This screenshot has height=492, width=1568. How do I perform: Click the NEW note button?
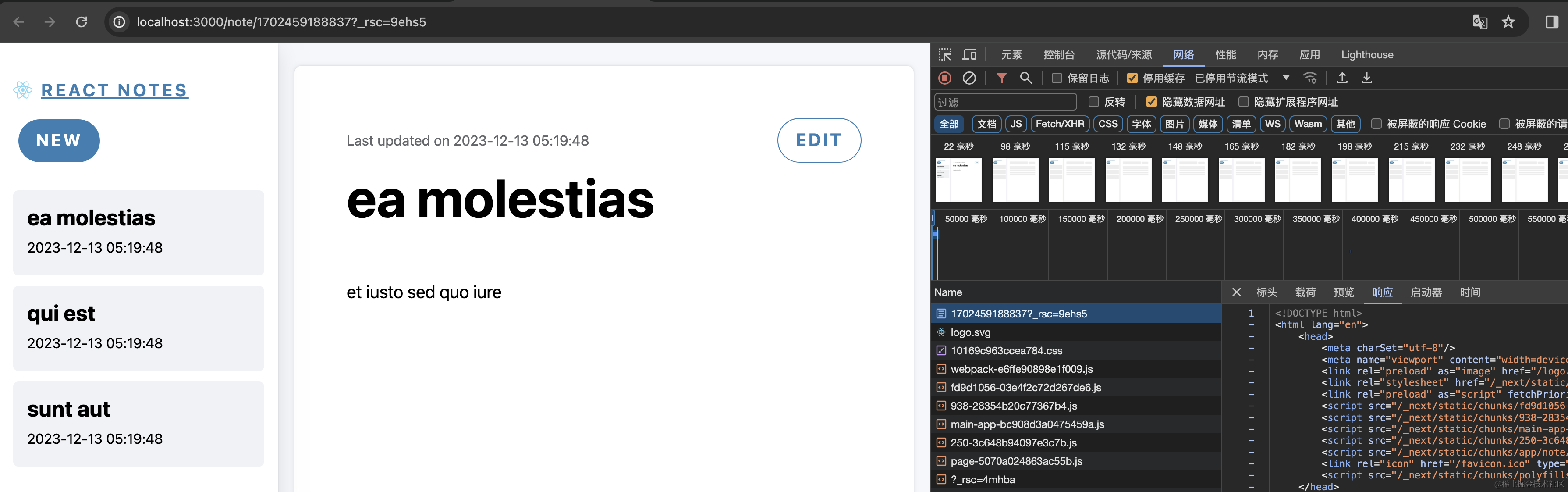(x=58, y=141)
